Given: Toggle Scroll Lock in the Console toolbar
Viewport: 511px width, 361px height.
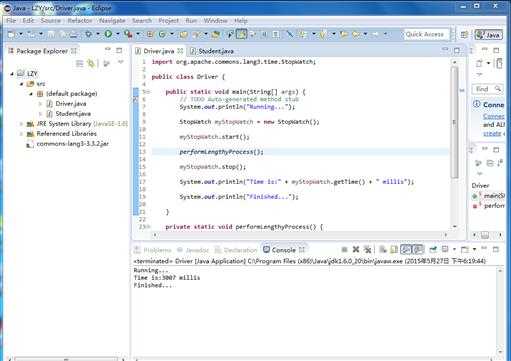Looking at the screenshot, I should [x=394, y=249].
